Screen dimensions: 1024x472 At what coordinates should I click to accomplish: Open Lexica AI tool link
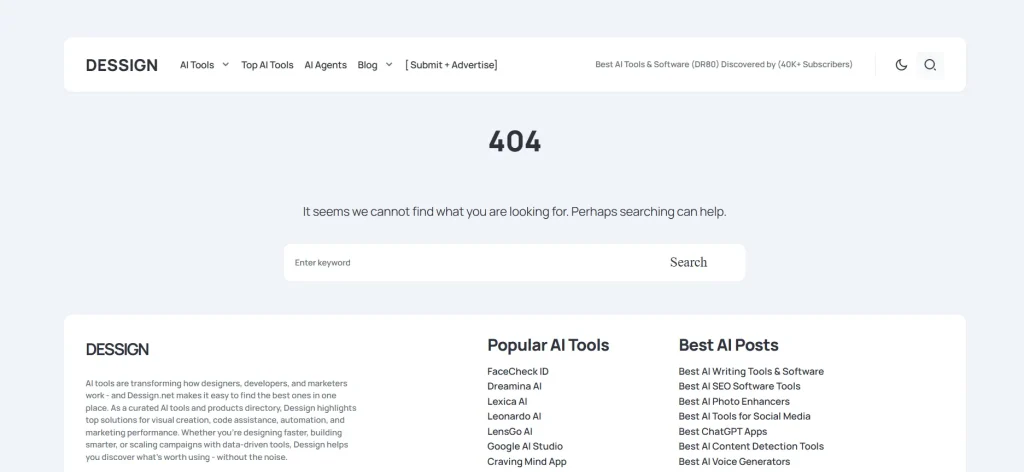pyautogui.click(x=507, y=401)
